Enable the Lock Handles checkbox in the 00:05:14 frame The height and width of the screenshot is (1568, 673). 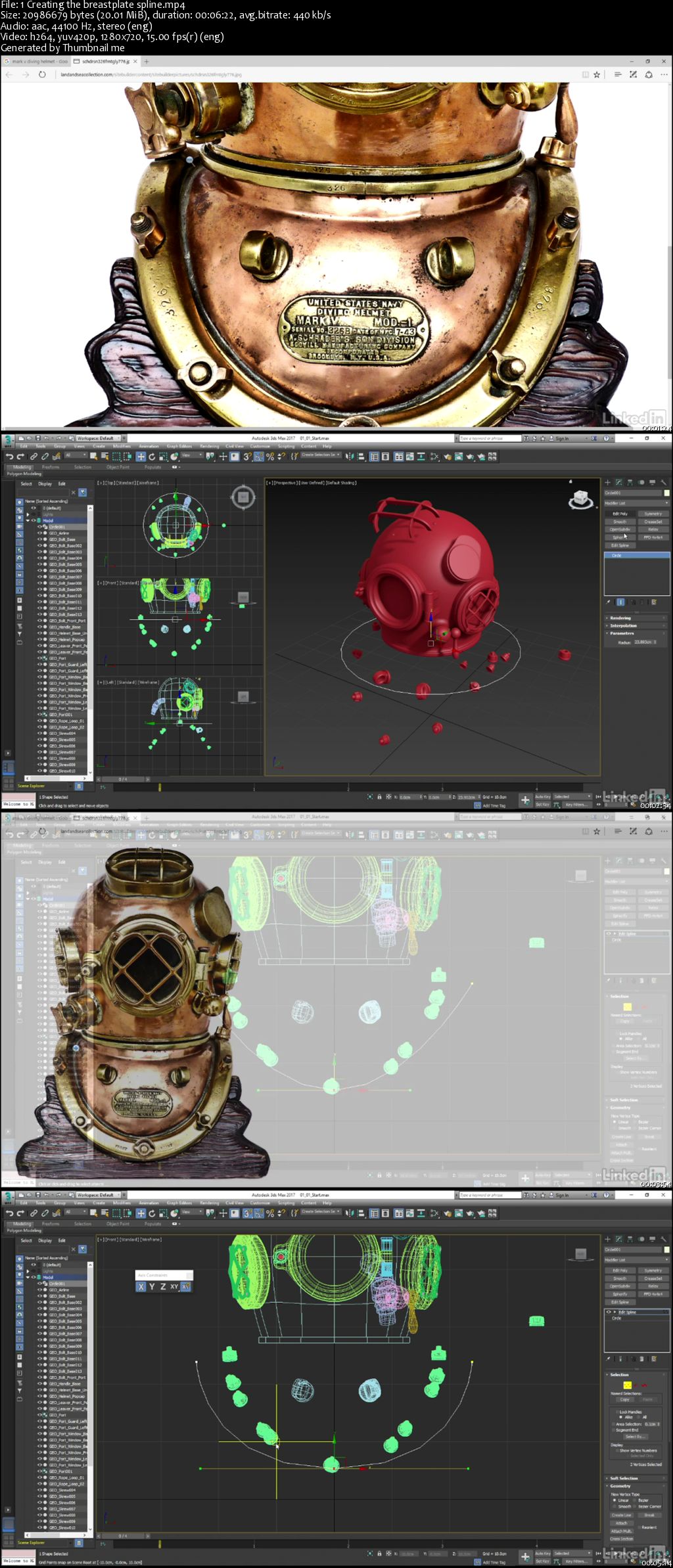pos(617,1412)
